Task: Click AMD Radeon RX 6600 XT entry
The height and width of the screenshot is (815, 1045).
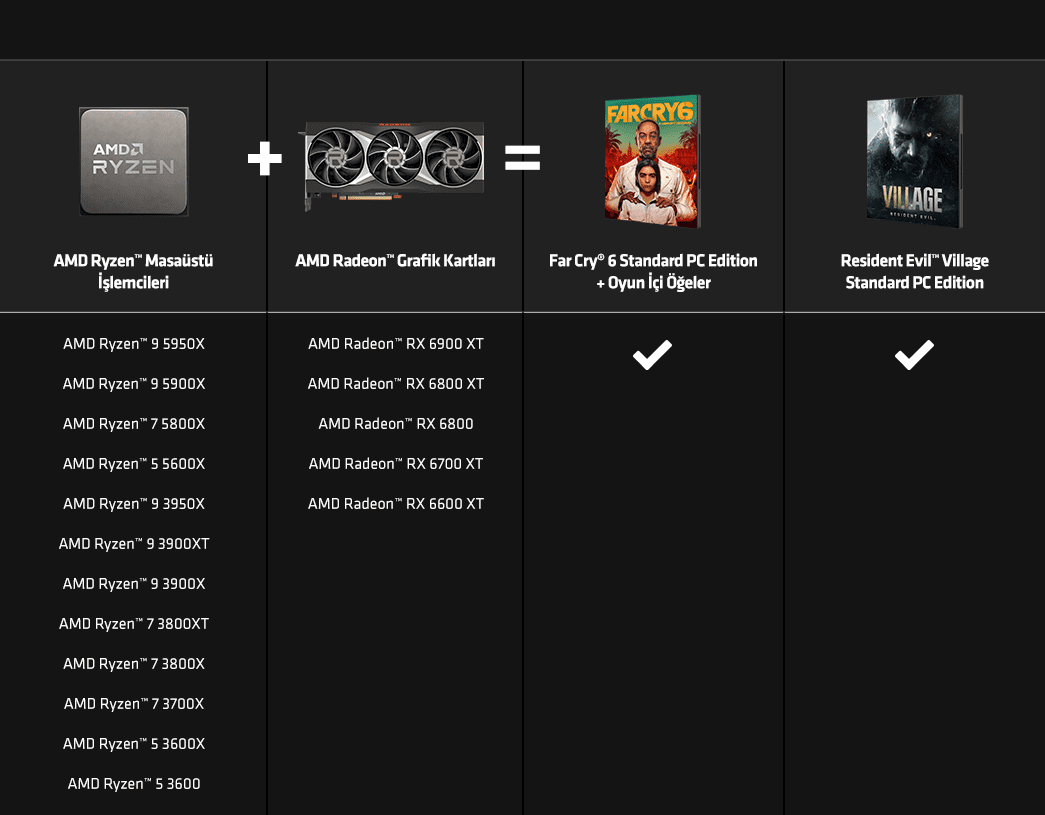Action: (396, 504)
